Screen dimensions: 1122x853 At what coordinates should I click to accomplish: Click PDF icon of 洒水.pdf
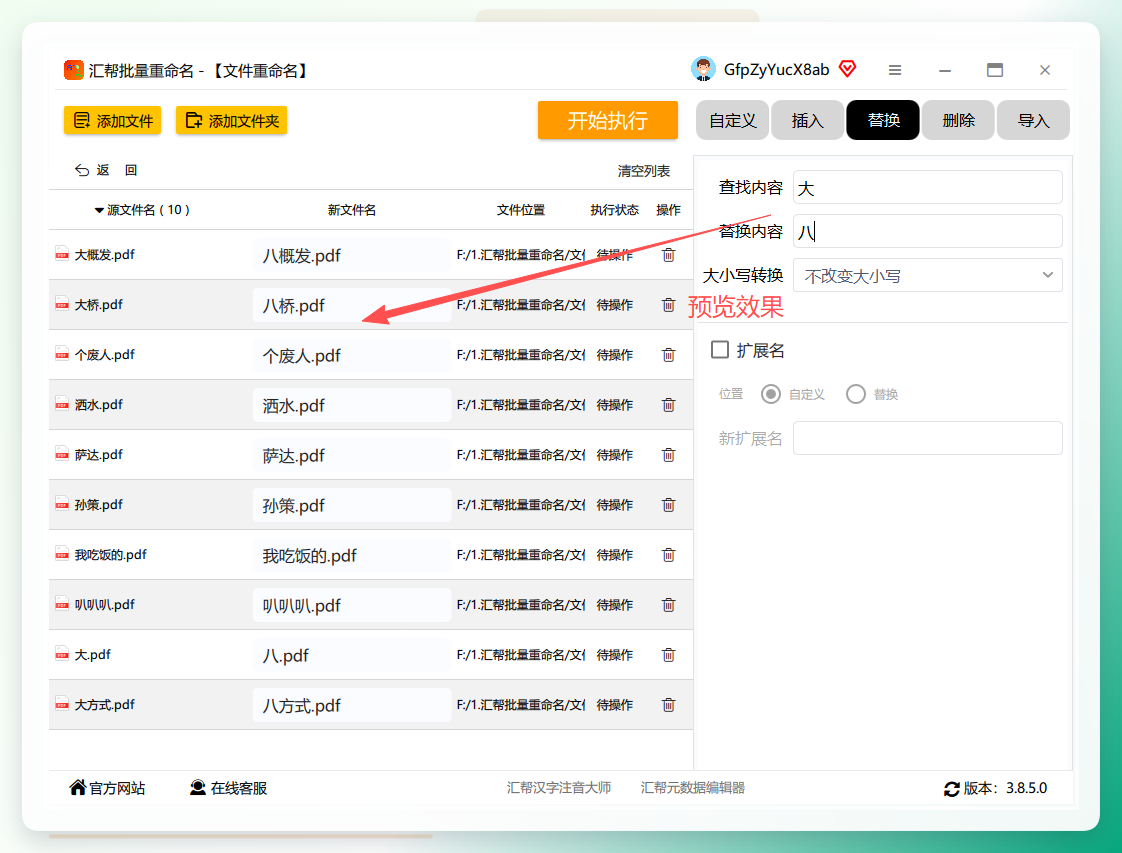62,404
